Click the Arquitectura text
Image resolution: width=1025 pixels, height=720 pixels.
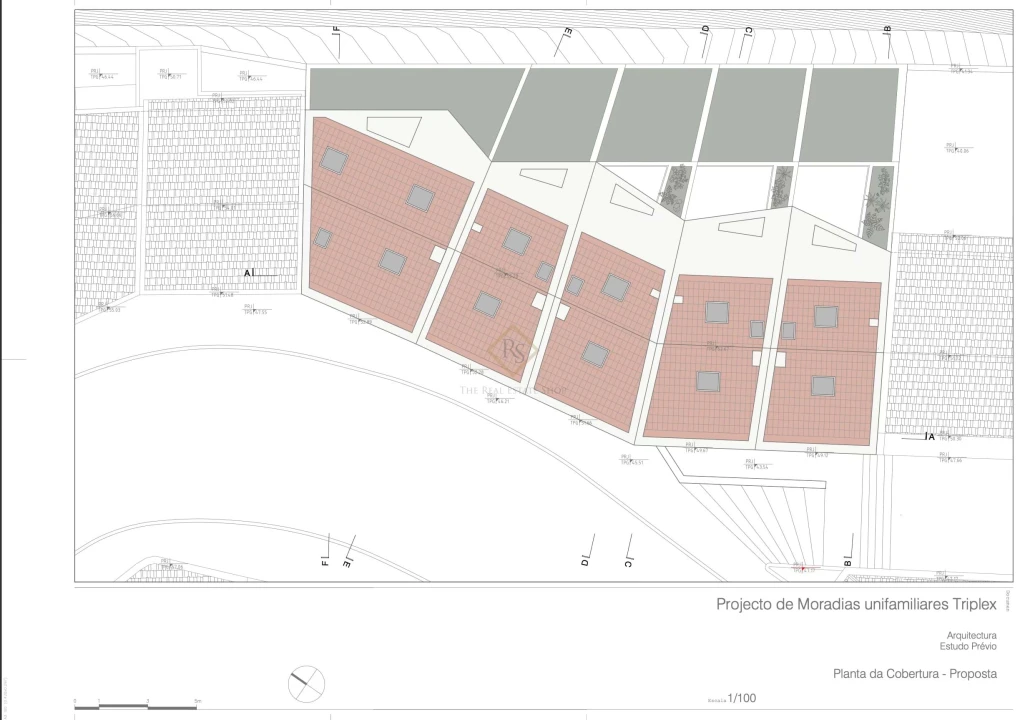pyautogui.click(x=971, y=635)
